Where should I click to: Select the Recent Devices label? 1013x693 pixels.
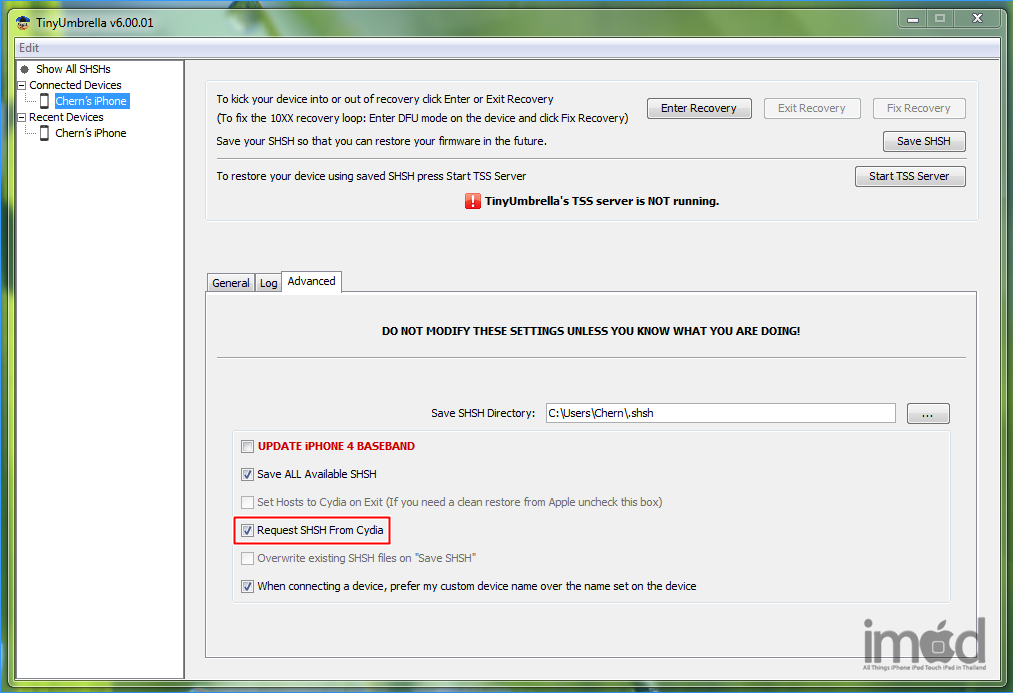pos(66,118)
